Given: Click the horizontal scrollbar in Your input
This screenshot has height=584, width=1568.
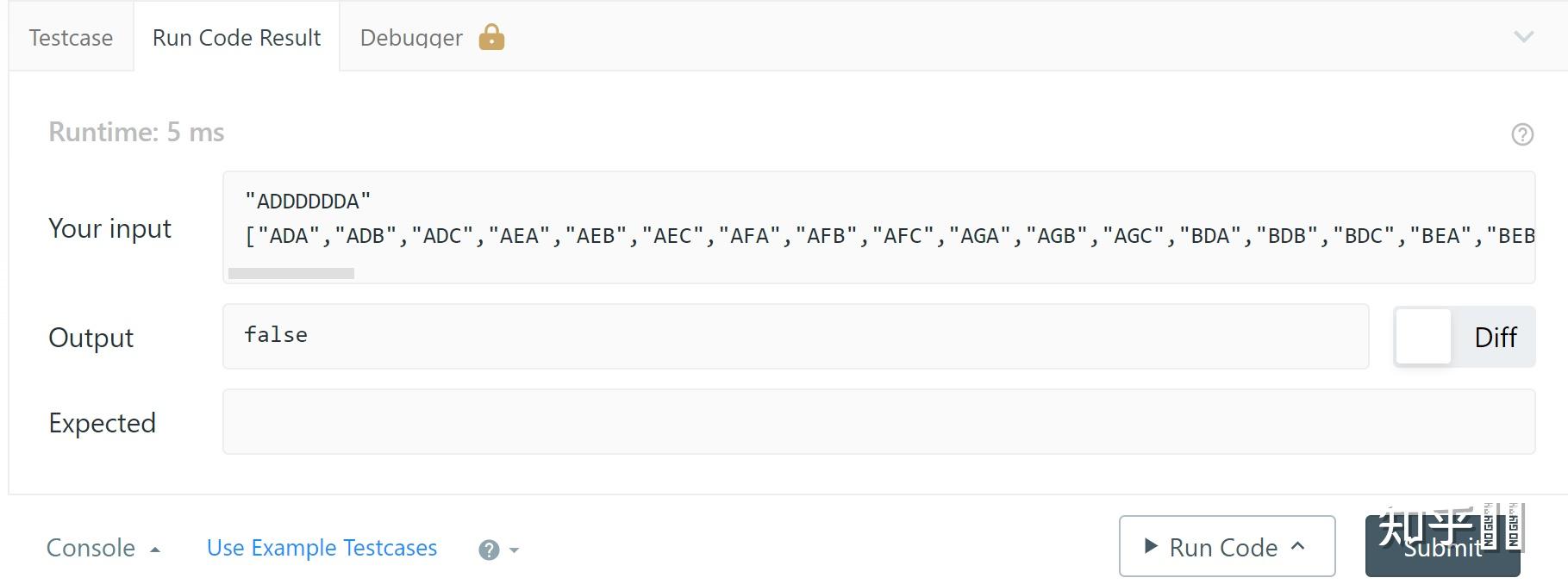Looking at the screenshot, I should click(x=291, y=274).
